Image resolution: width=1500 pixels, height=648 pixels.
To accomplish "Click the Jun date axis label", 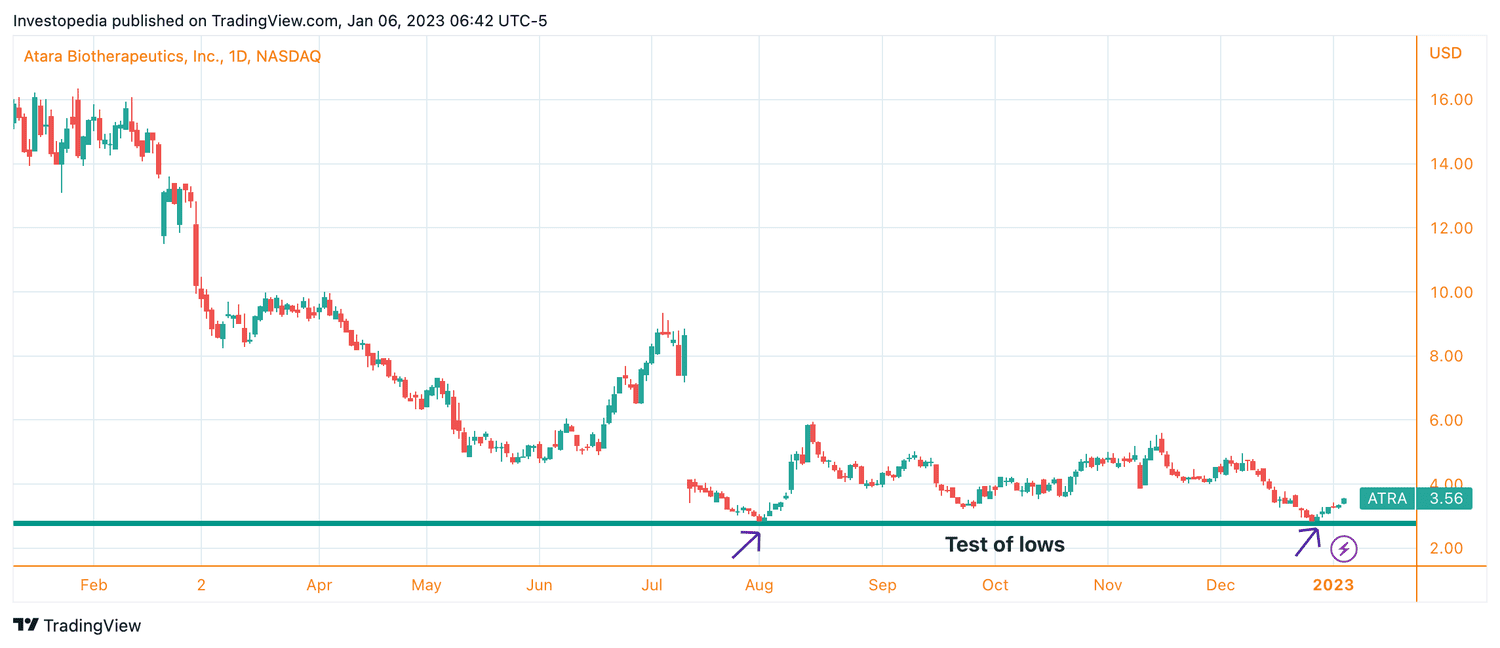I will [x=539, y=585].
